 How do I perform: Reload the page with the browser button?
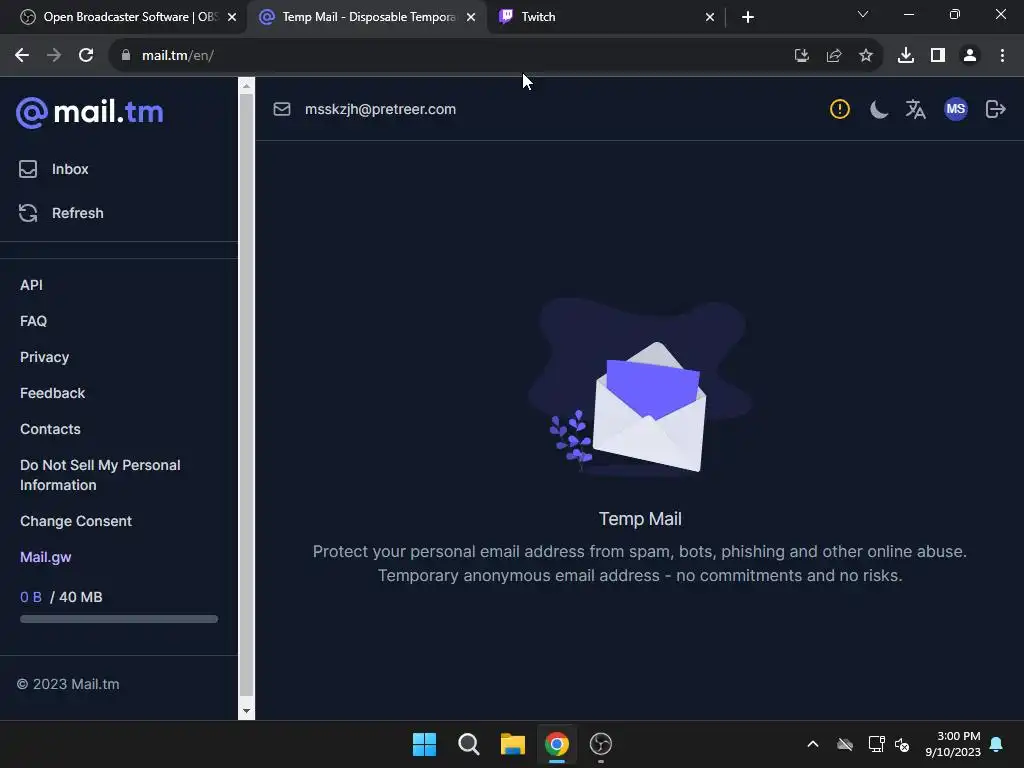pyautogui.click(x=86, y=56)
